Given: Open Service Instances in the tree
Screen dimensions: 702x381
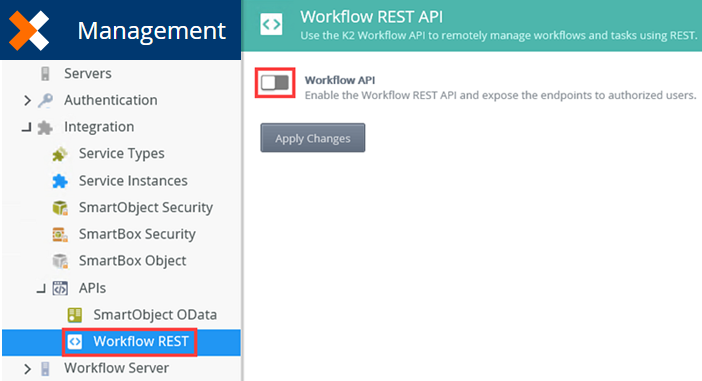Looking at the screenshot, I should pyautogui.click(x=133, y=181).
